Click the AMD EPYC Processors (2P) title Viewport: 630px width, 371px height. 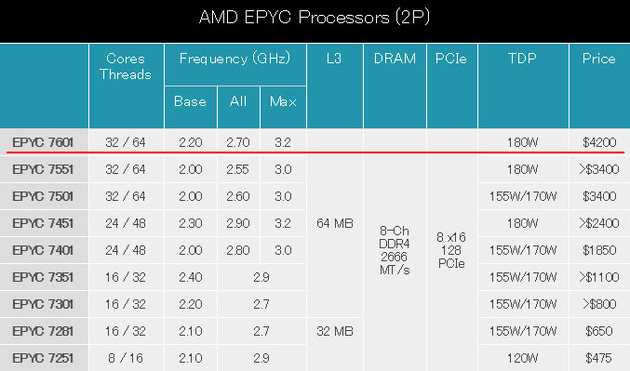click(x=315, y=17)
